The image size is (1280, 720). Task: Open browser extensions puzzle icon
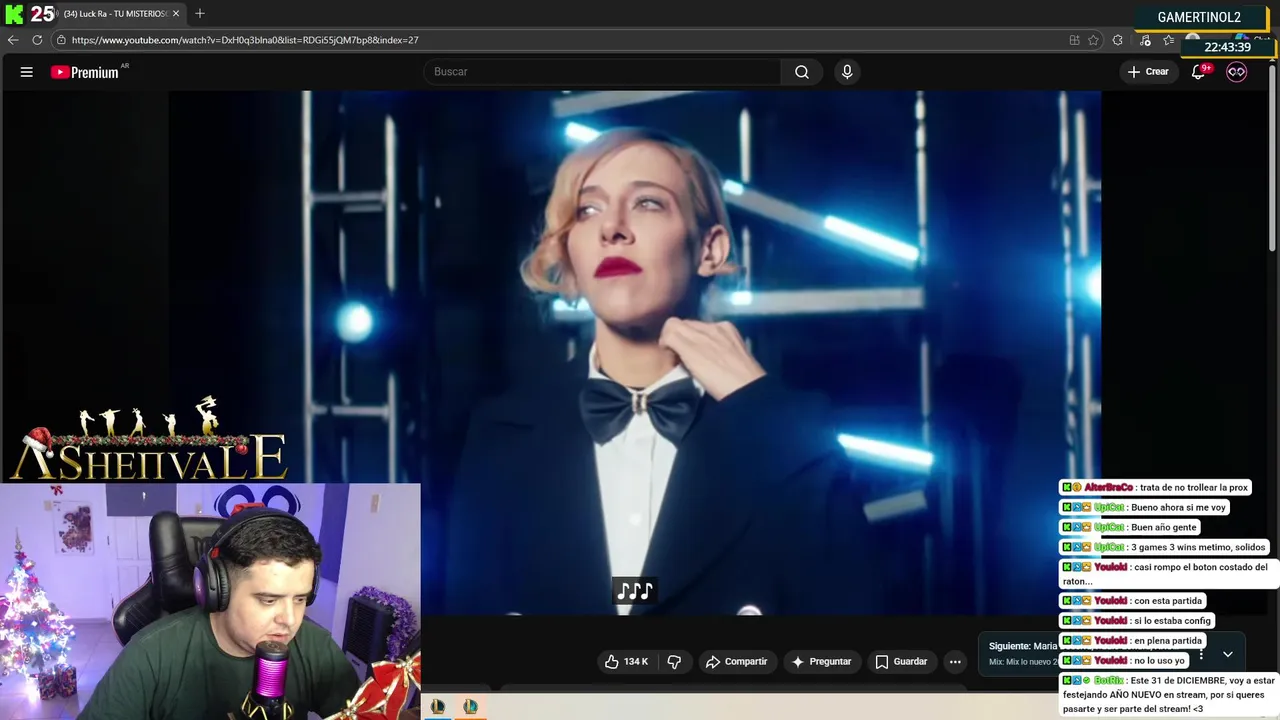[x=1118, y=40]
